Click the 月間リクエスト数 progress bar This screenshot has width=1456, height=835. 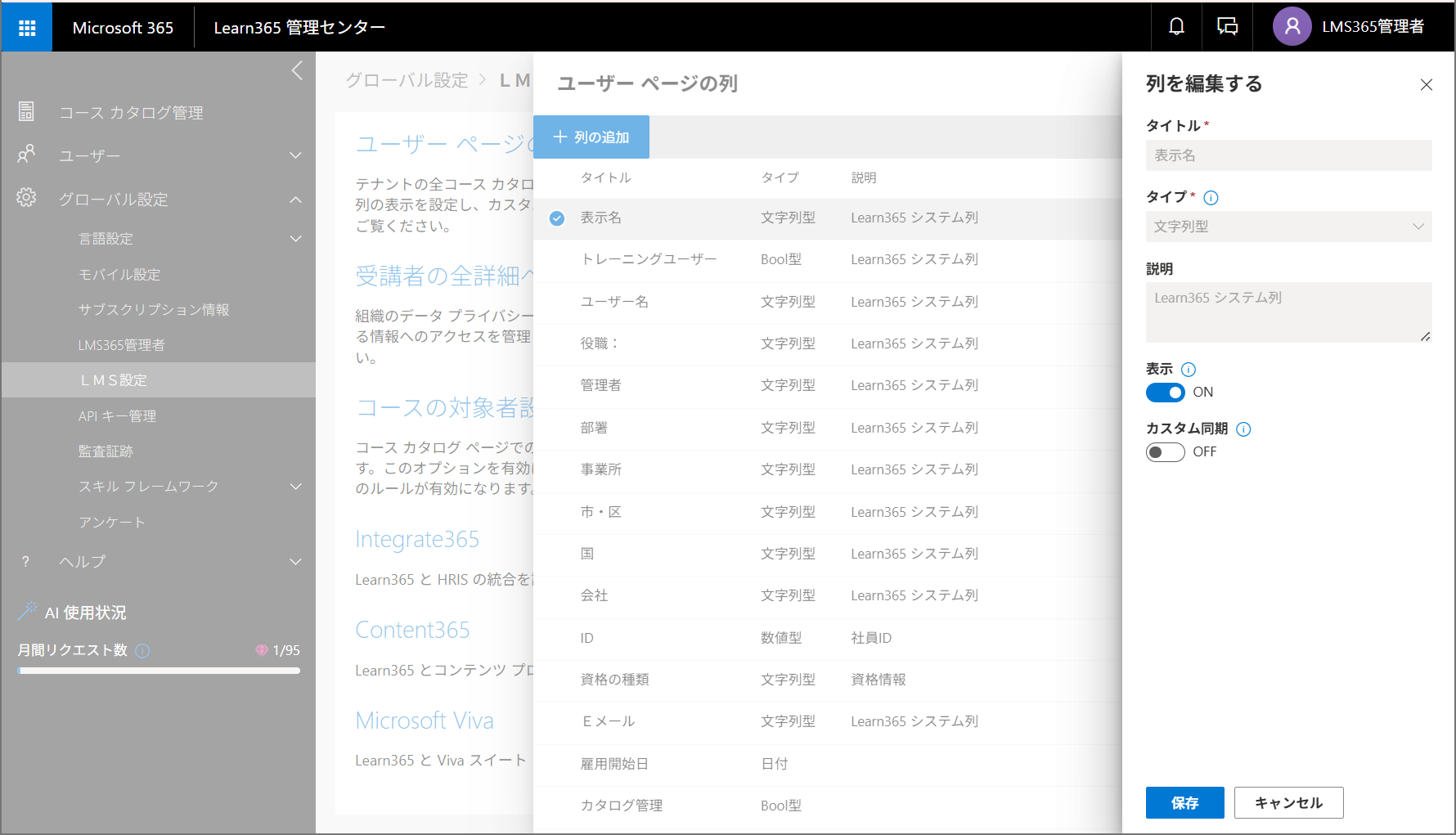point(159,671)
